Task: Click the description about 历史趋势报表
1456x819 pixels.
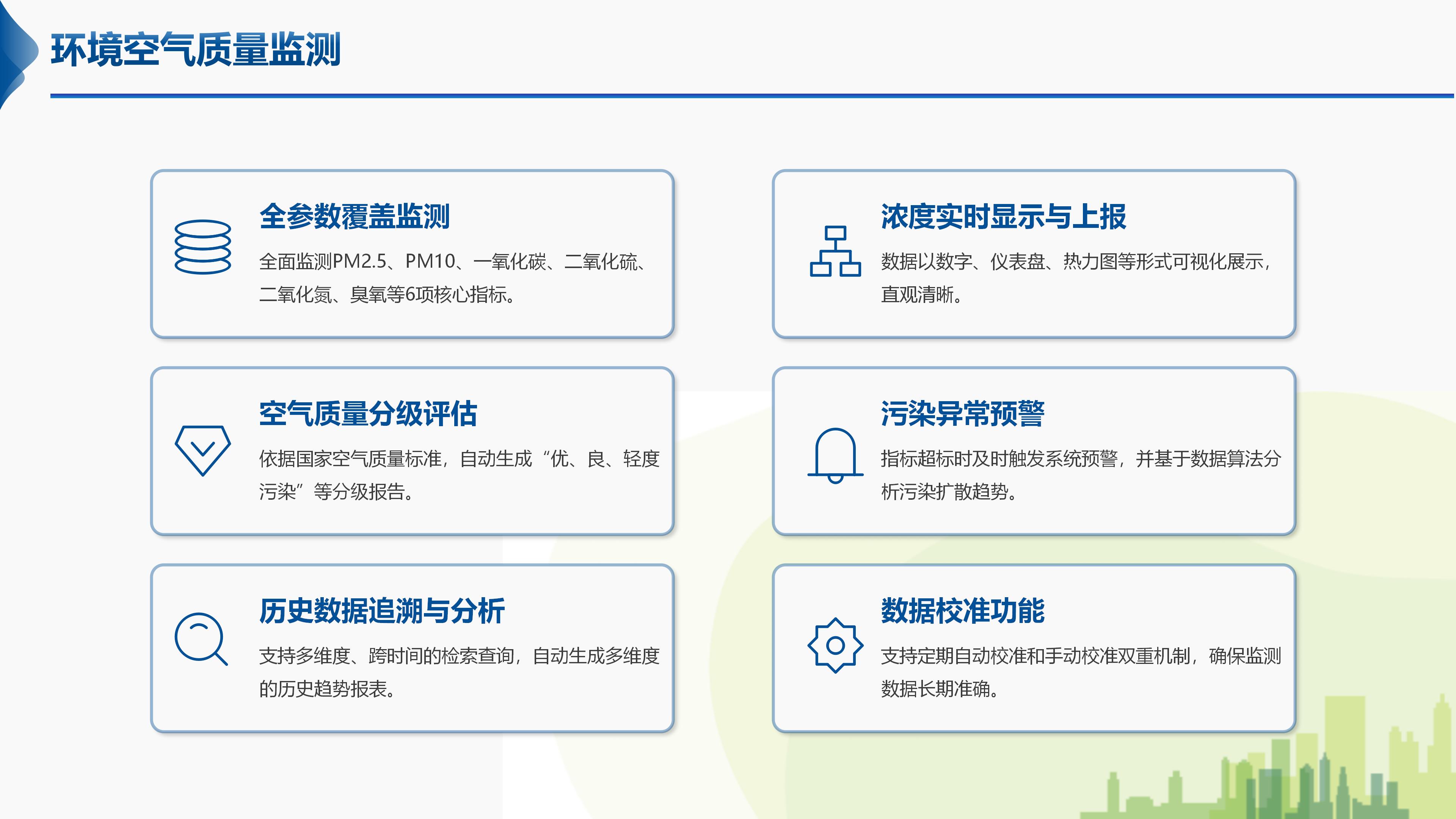Action: tap(460, 673)
